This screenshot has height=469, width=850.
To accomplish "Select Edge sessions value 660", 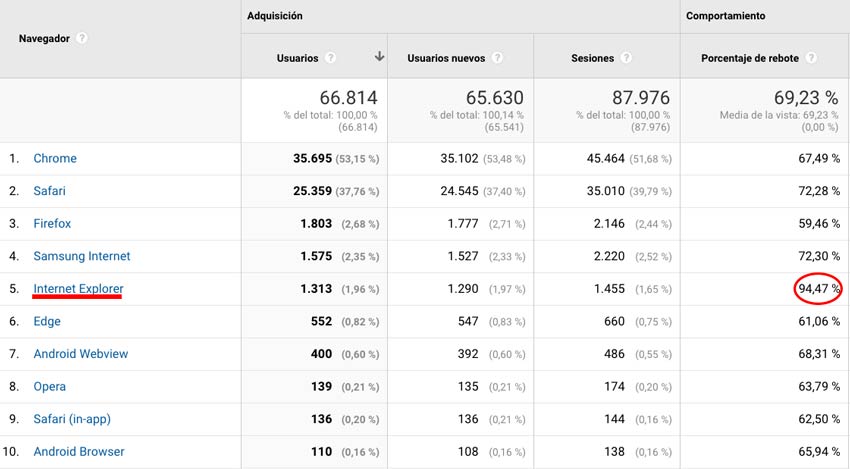I will pyautogui.click(x=614, y=321).
